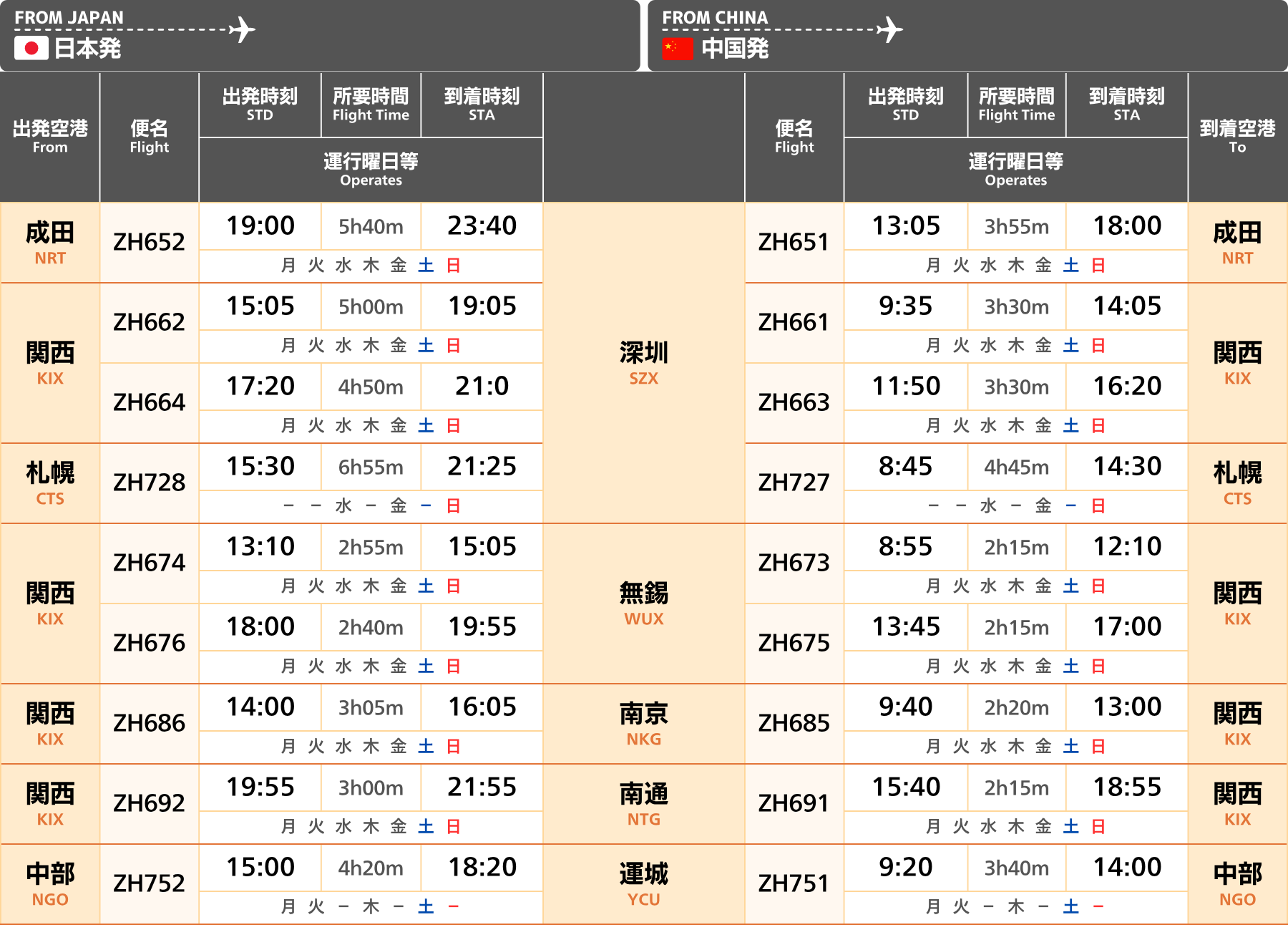Viewport: 1288px width, 945px height.
Task: Click the Japan flag icon
Action: click(31, 48)
